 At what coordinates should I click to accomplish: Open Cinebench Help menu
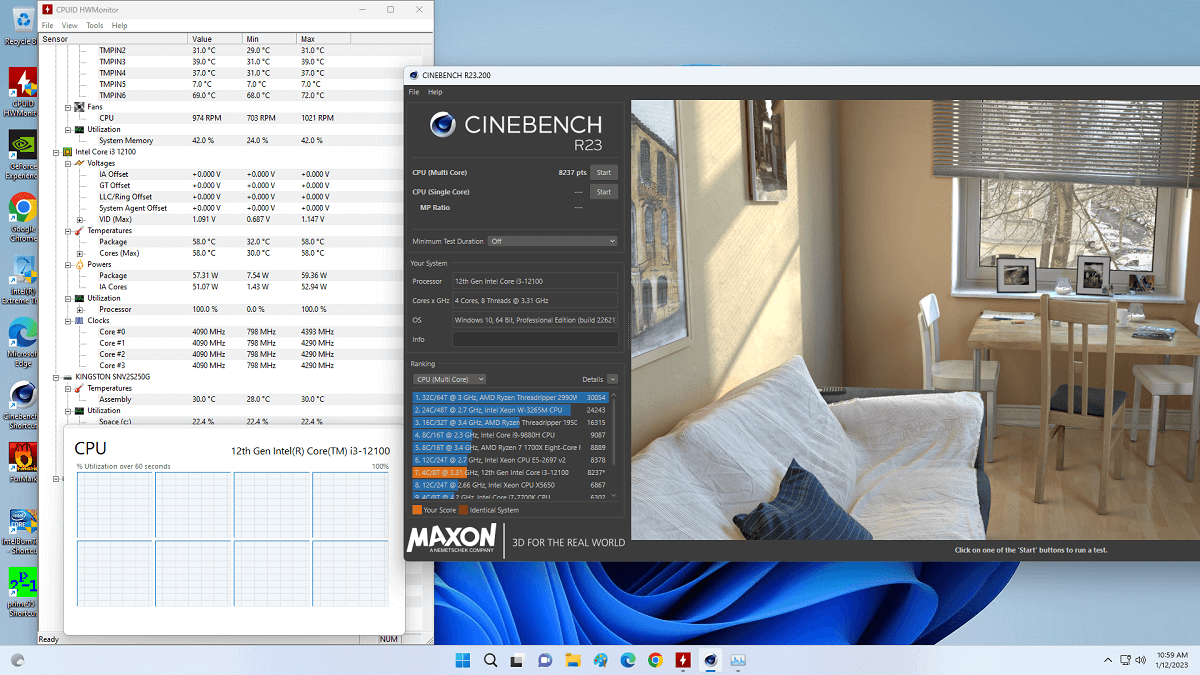[435, 92]
